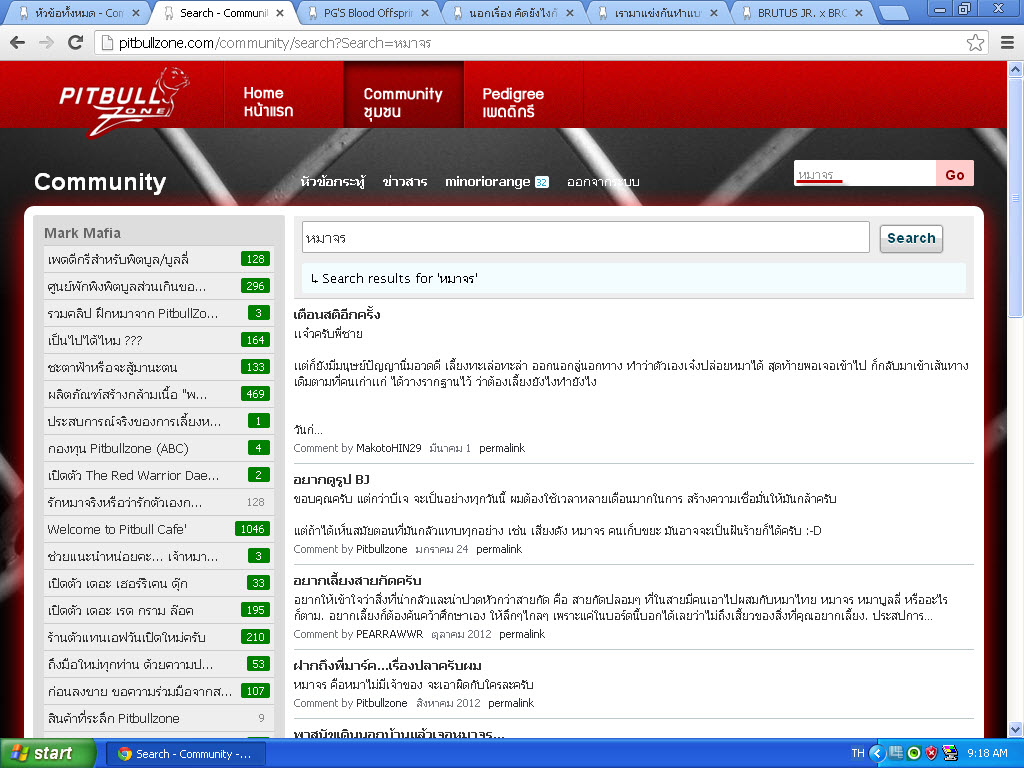Open the Community ชุมชน menu

[x=404, y=95]
